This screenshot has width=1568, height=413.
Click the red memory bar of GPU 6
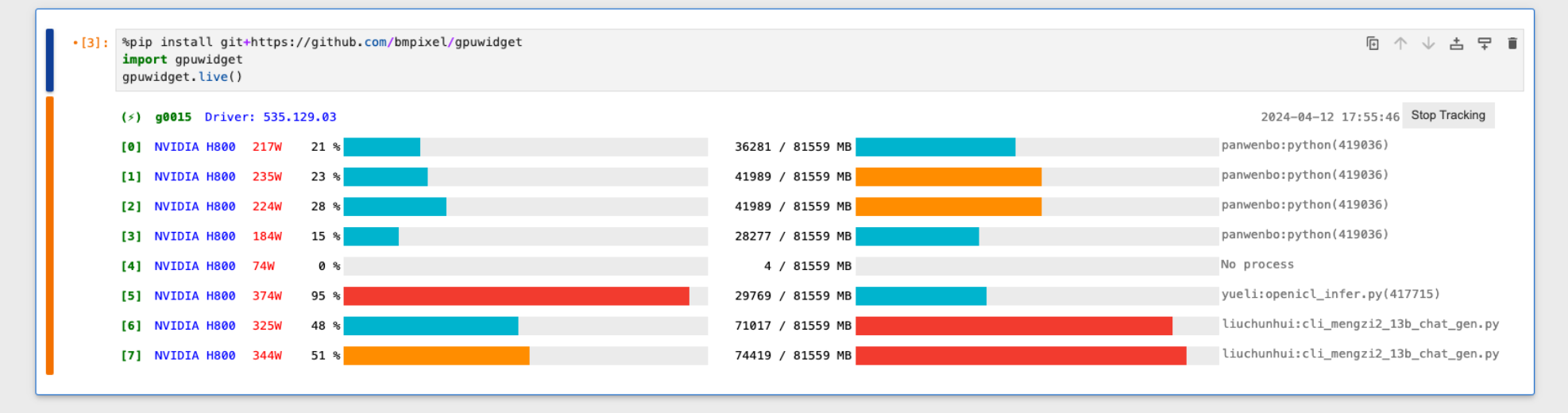(1014, 326)
